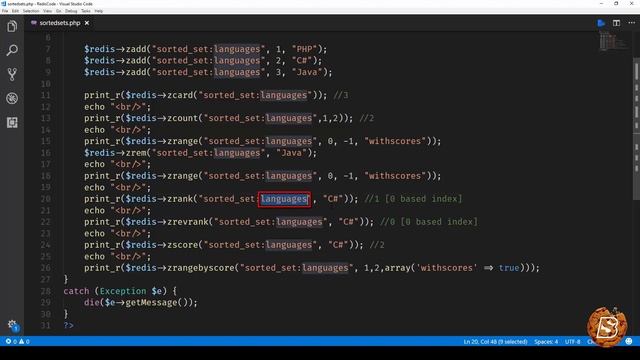Click line number 20 in the gutter
640x360 pixels.
pyautogui.click(x=46, y=199)
